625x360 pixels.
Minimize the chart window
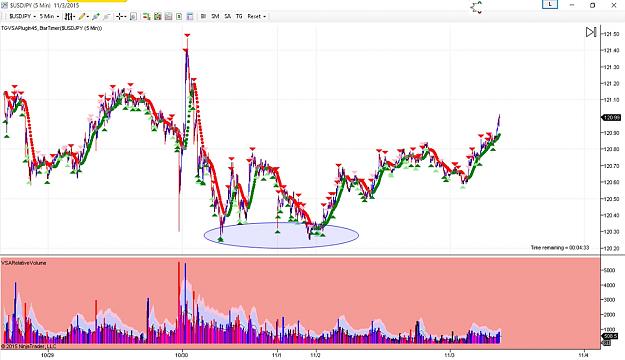coord(572,5)
